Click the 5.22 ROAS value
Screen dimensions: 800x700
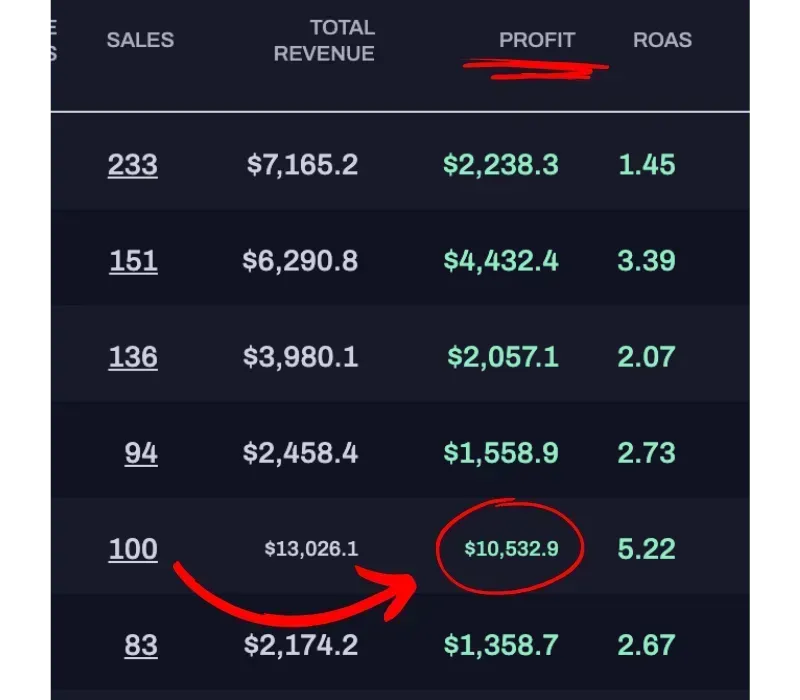[646, 549]
